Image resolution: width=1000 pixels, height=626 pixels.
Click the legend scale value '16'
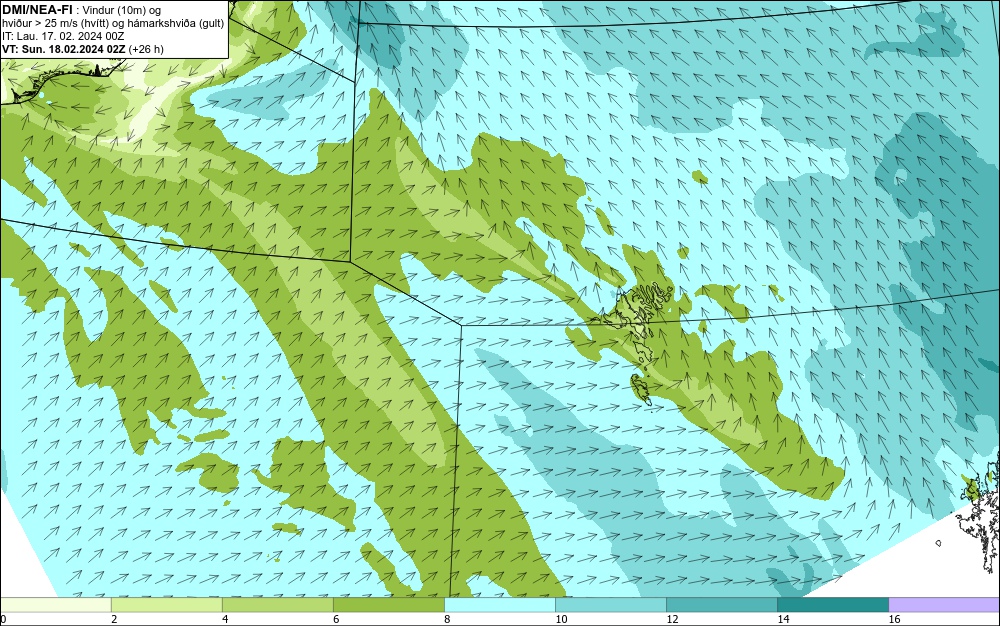pos(894,619)
